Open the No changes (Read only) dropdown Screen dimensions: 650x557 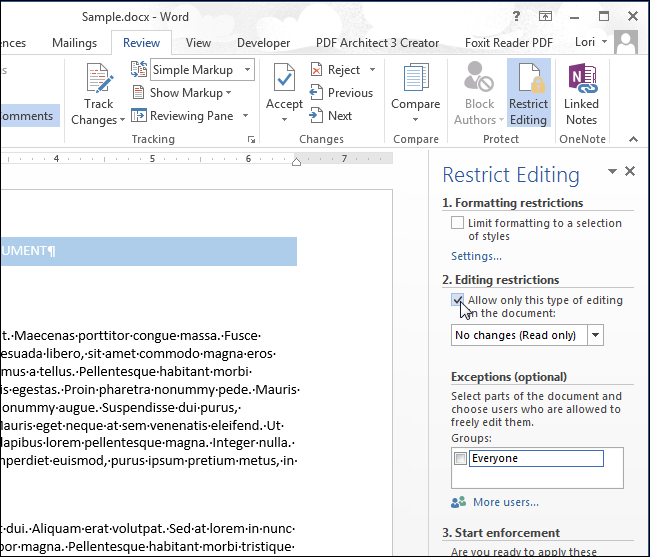(x=595, y=335)
